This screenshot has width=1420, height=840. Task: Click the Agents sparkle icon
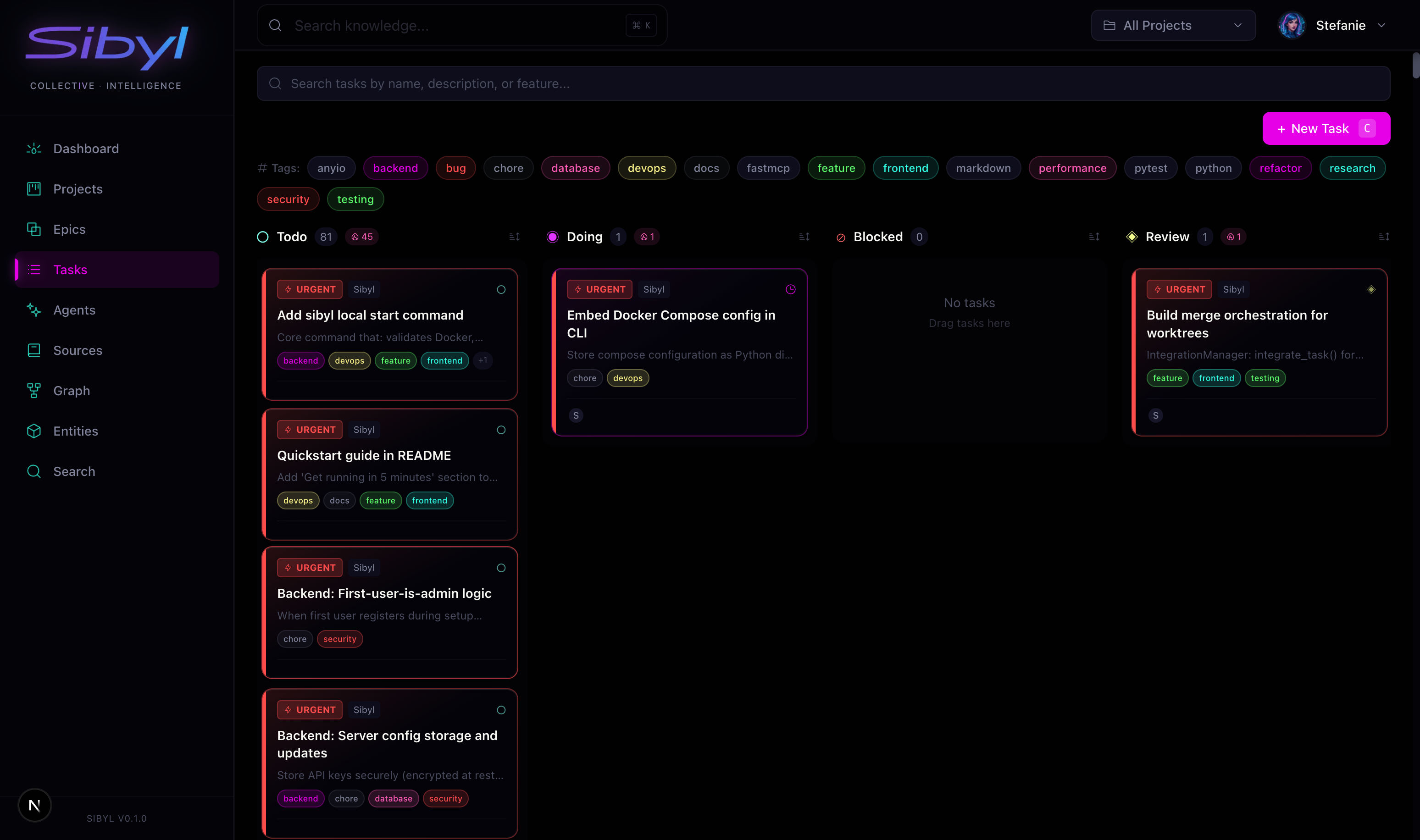coord(34,310)
